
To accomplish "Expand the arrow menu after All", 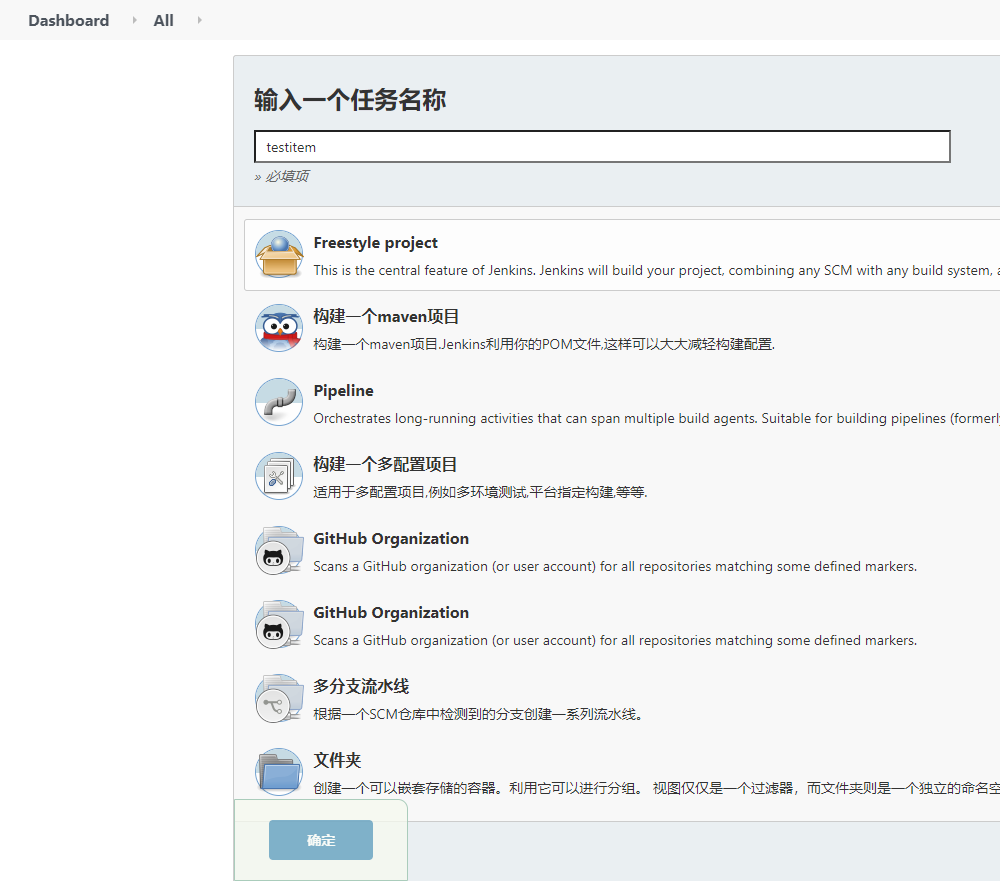I will pyautogui.click(x=199, y=20).
